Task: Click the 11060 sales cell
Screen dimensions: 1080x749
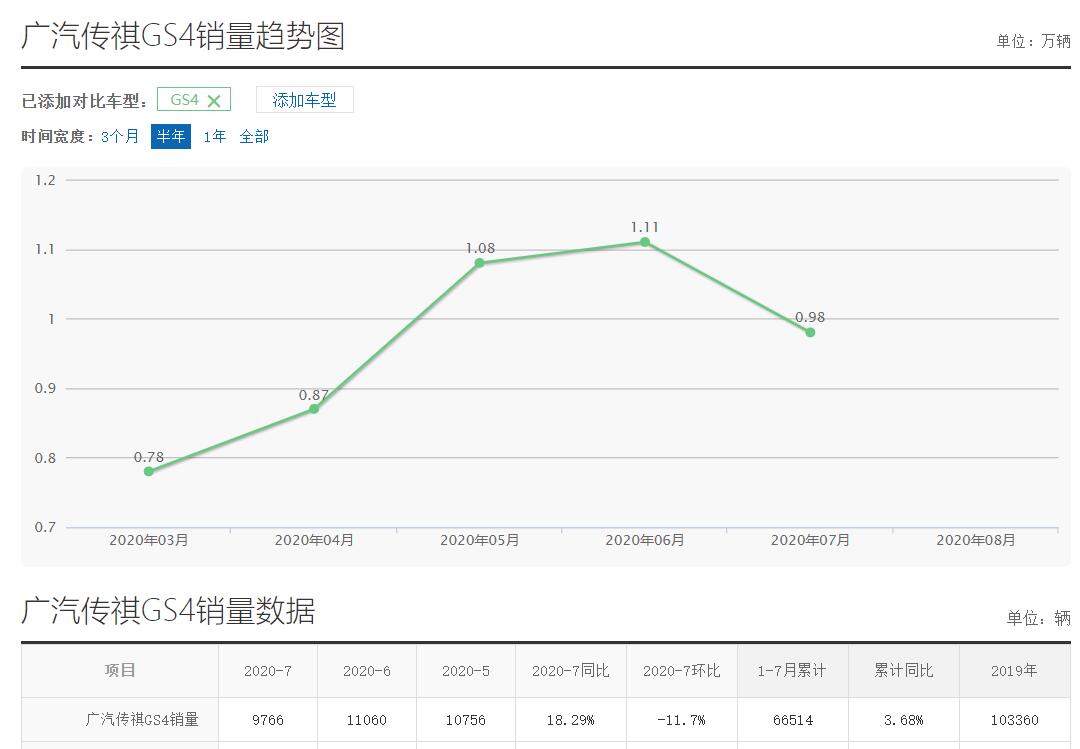Action: pyautogui.click(x=367, y=719)
